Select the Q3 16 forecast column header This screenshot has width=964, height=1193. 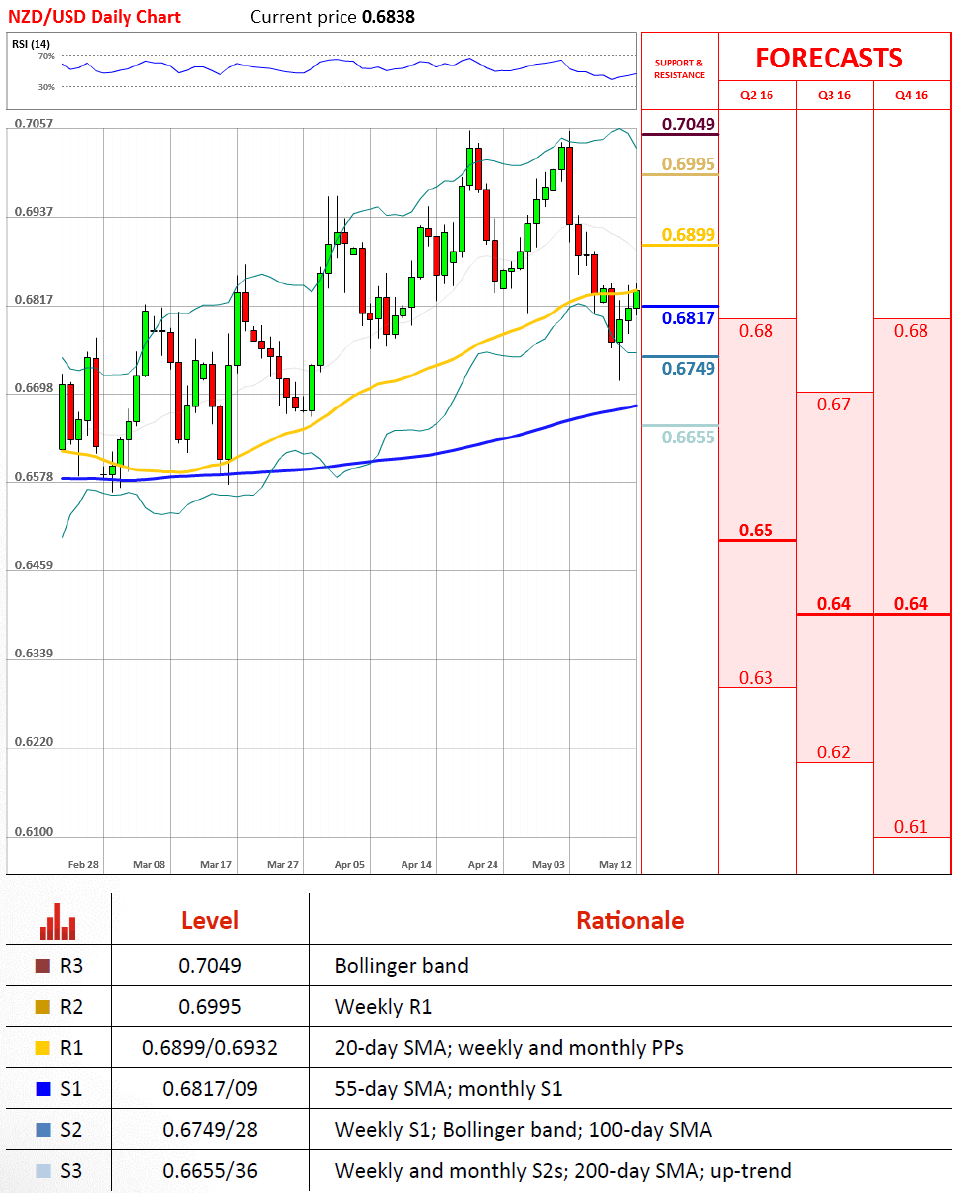pyautogui.click(x=834, y=95)
